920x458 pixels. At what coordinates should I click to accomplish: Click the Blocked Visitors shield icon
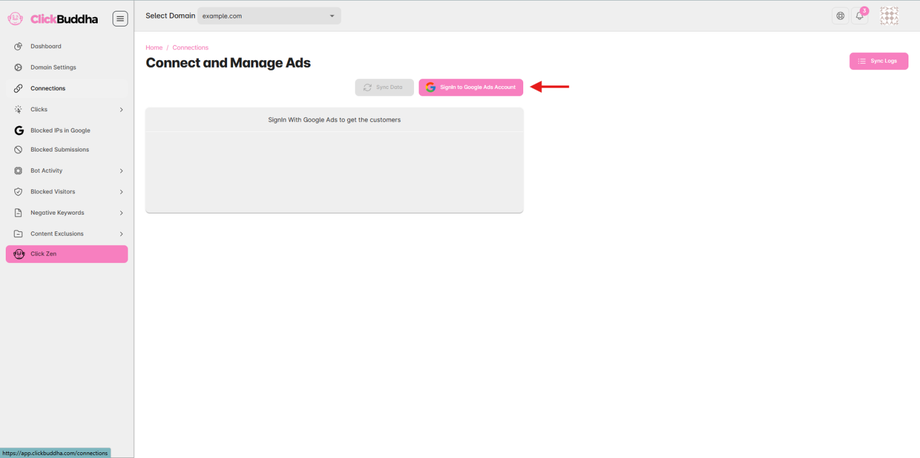(x=18, y=192)
